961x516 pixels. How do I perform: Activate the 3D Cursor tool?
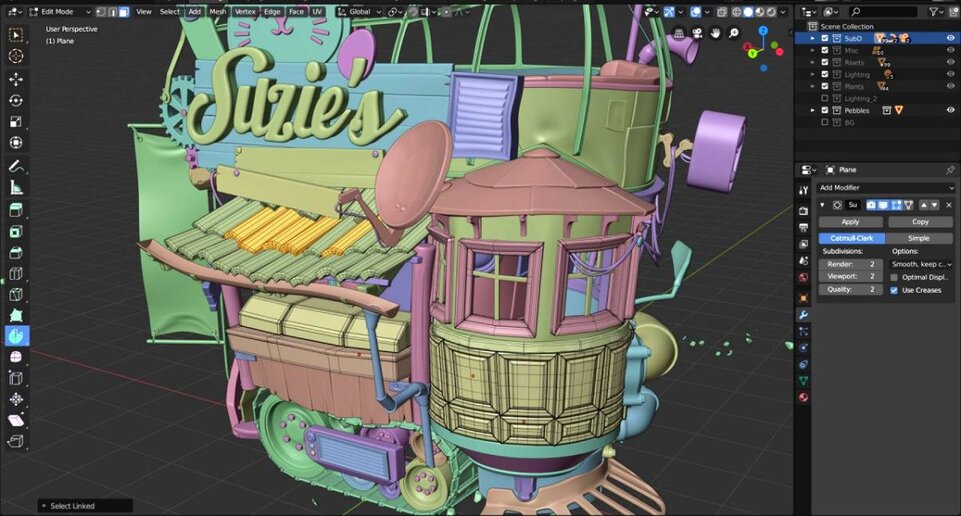pyautogui.click(x=16, y=56)
